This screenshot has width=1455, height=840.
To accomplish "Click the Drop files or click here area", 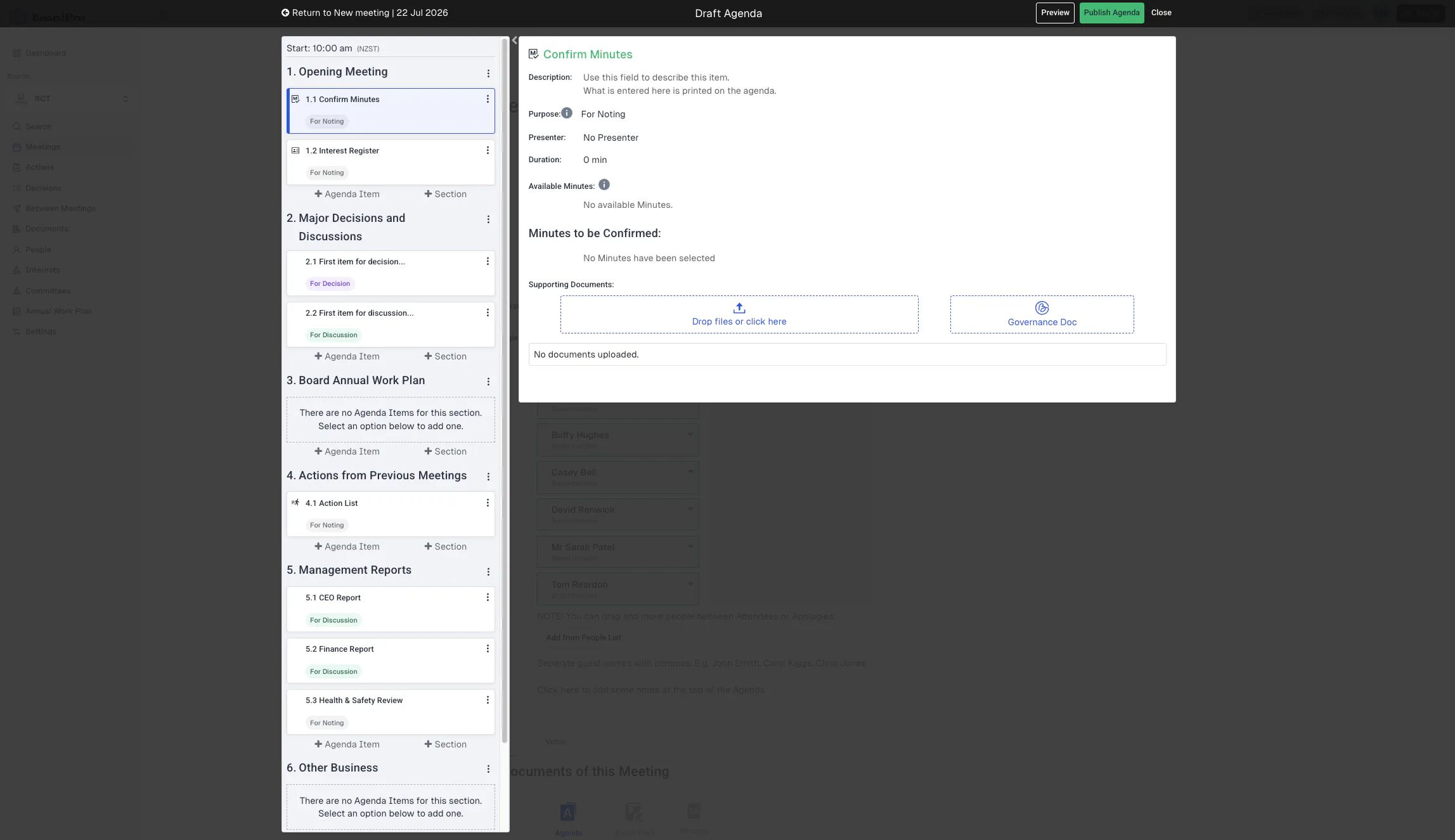I will (x=739, y=314).
